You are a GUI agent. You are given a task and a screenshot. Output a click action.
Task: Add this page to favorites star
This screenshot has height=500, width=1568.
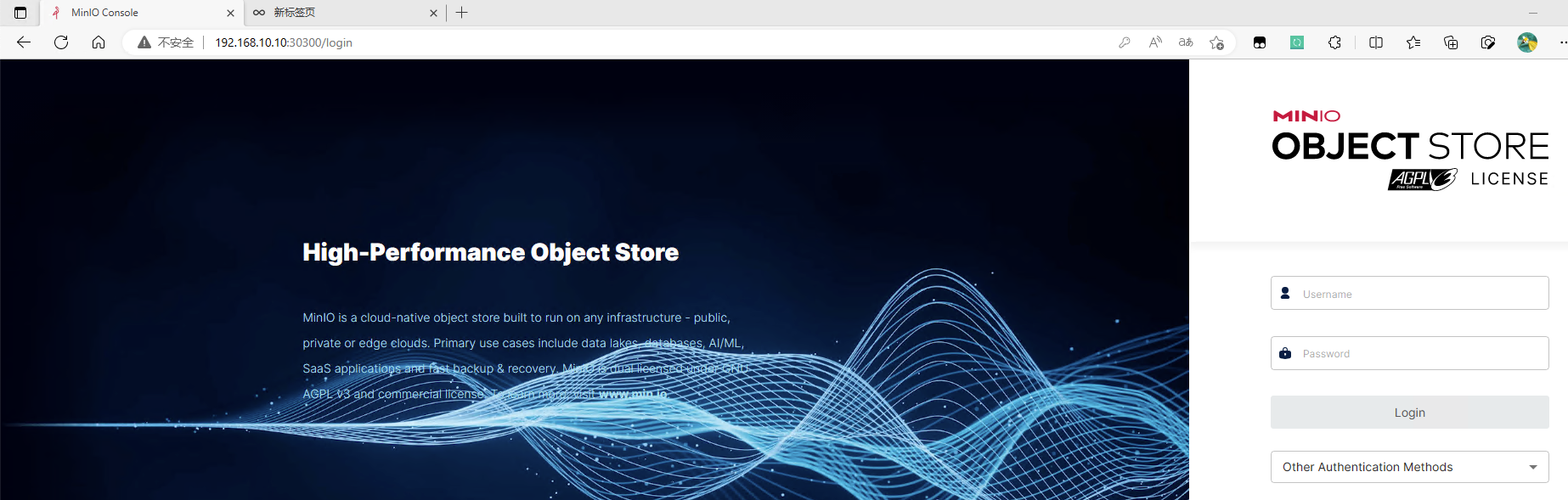coord(1216,42)
